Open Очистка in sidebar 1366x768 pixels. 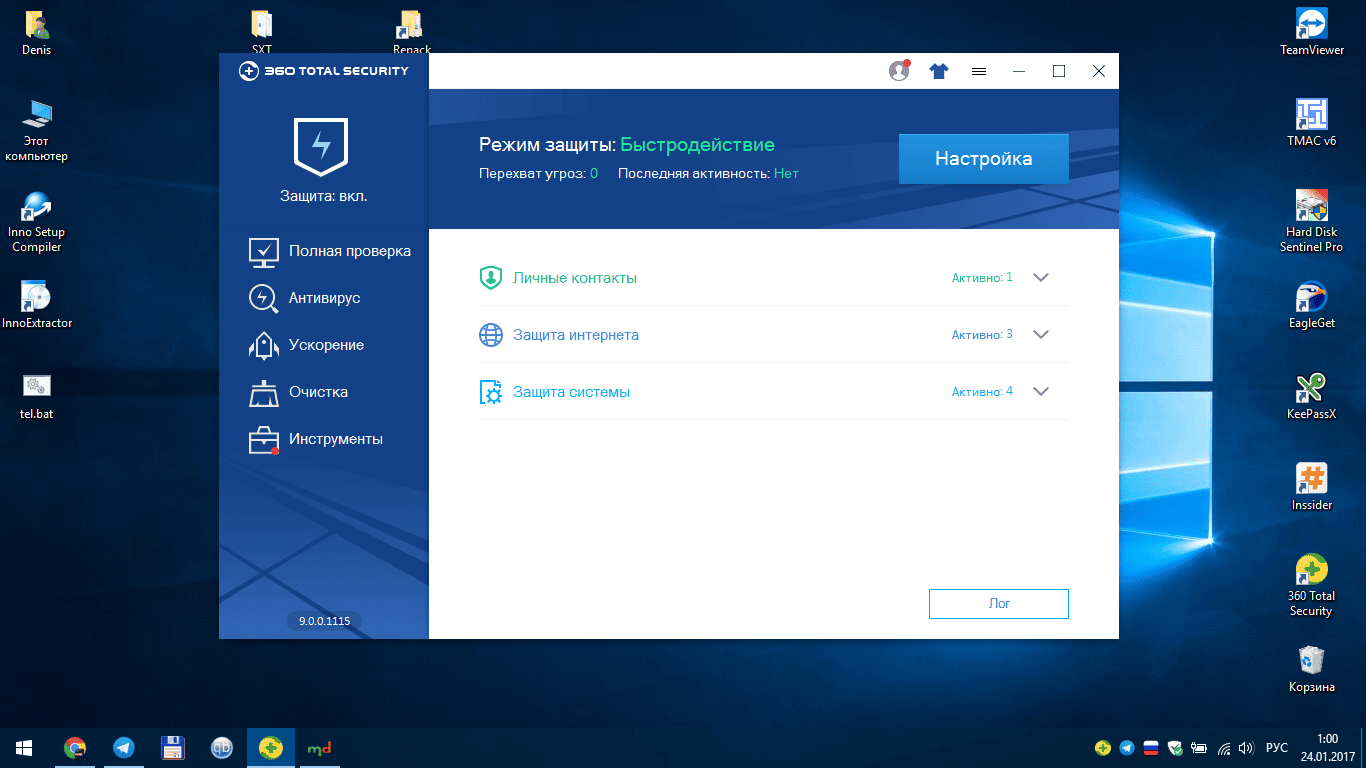[x=298, y=392]
